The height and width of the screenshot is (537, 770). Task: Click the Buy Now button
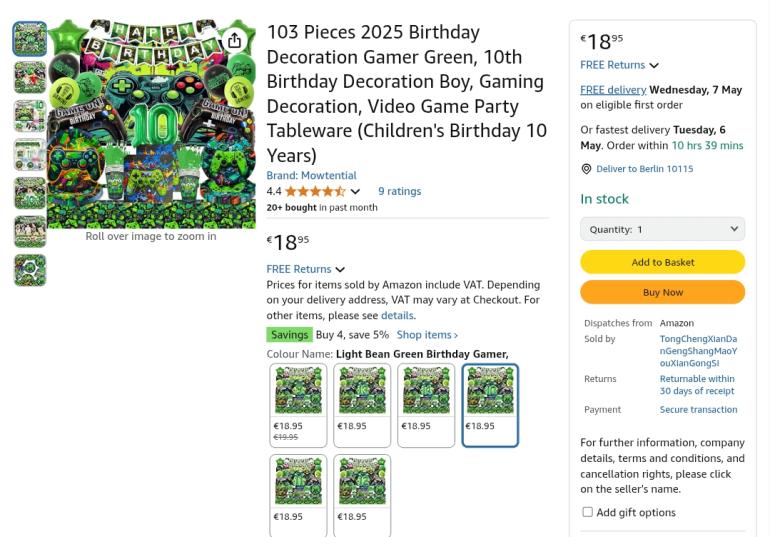(x=662, y=292)
